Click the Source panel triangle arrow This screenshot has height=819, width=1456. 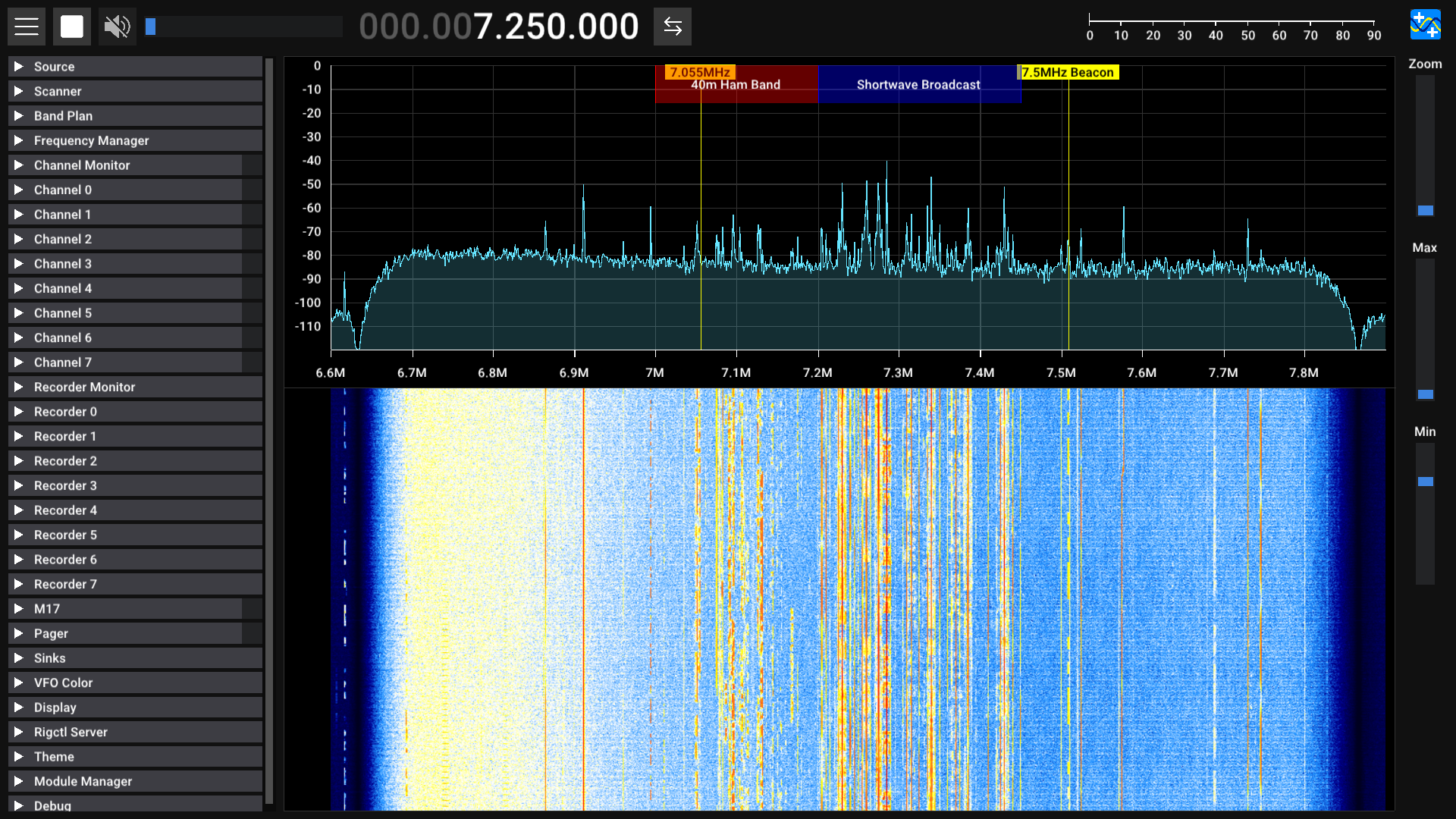coord(19,67)
